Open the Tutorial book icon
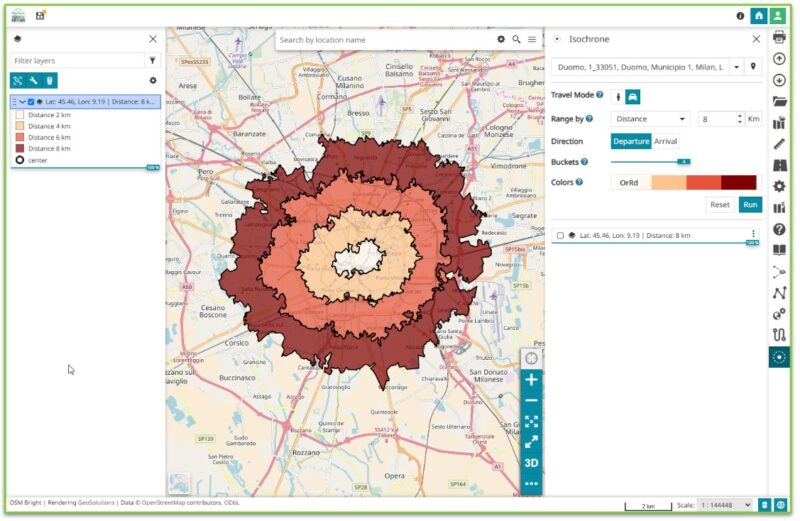 coord(779,250)
